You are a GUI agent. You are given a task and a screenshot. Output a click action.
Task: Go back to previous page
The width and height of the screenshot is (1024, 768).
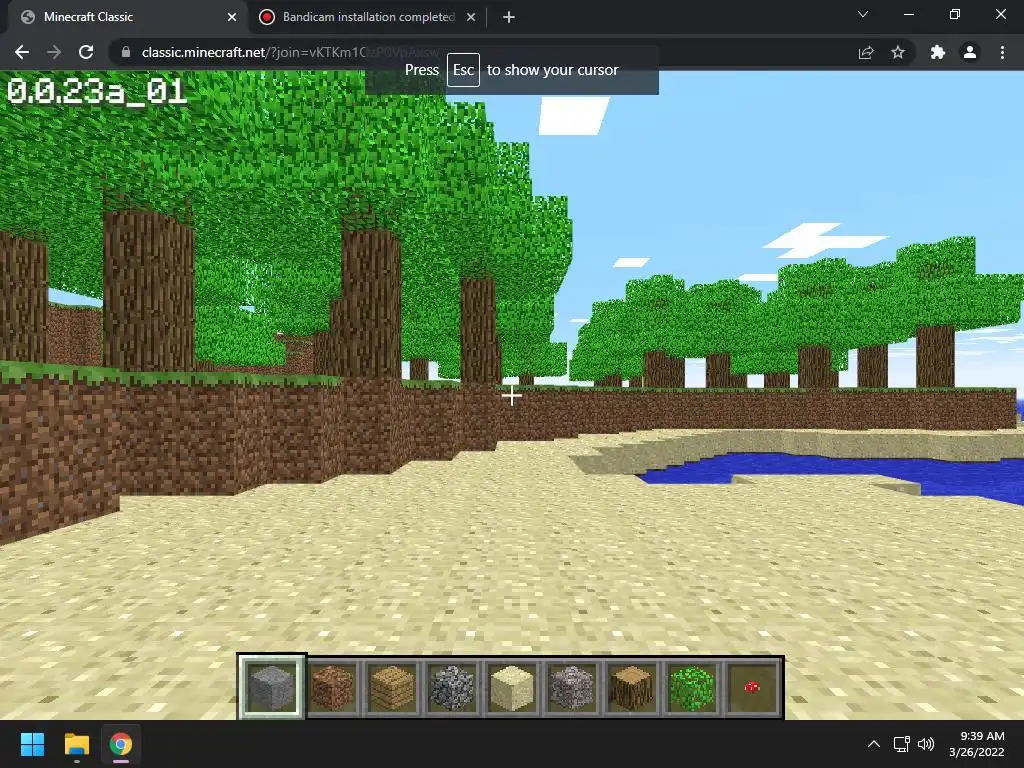(22, 52)
